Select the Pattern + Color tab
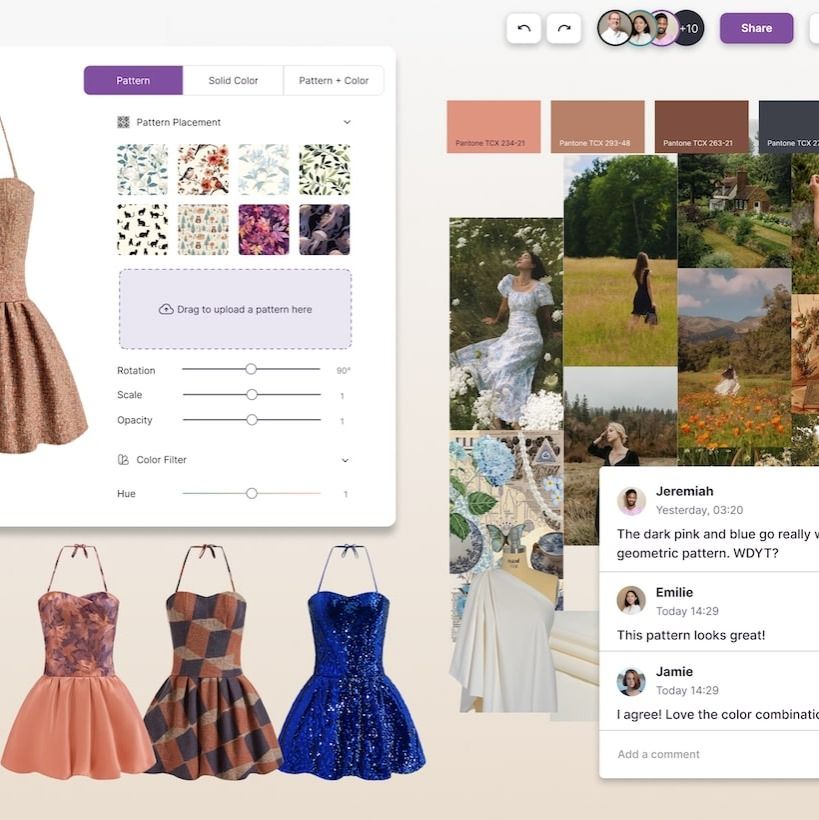The height and width of the screenshot is (820, 819). (334, 81)
